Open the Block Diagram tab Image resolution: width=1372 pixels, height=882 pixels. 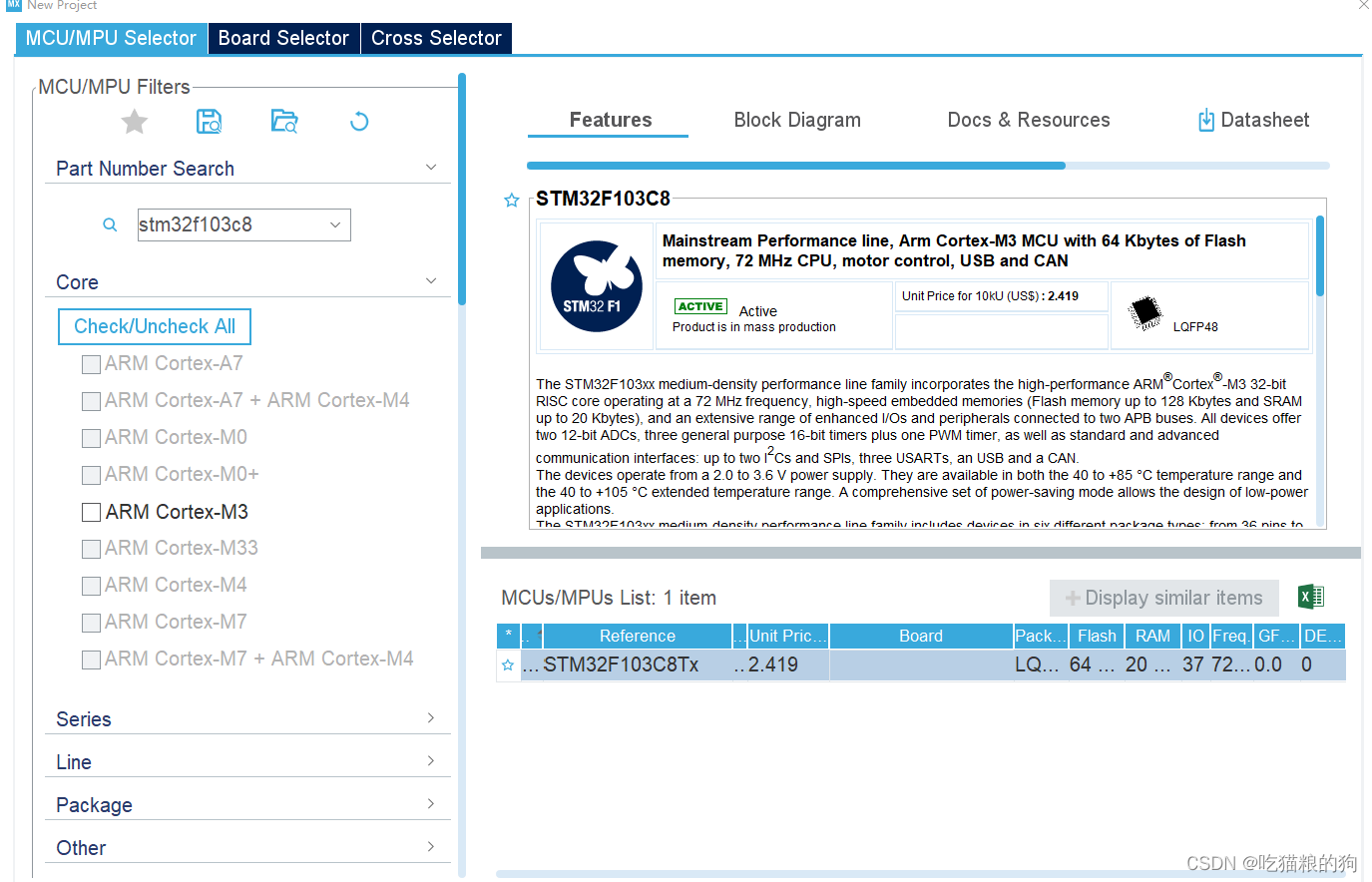(x=797, y=120)
